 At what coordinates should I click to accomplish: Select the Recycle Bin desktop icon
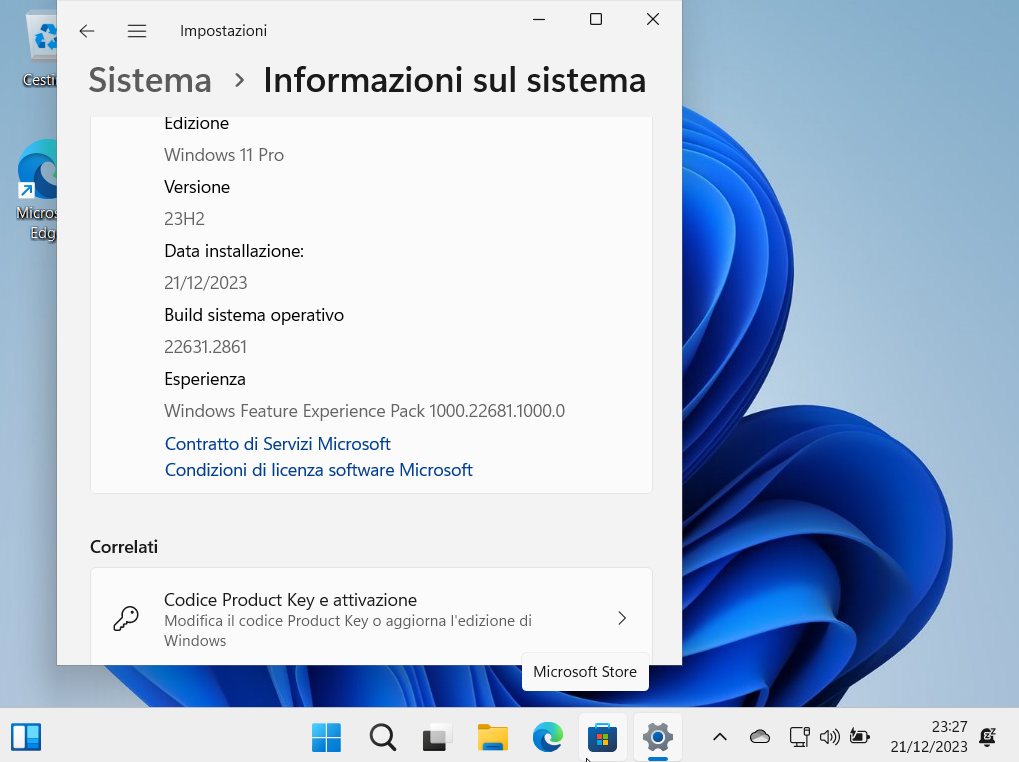click(40, 51)
